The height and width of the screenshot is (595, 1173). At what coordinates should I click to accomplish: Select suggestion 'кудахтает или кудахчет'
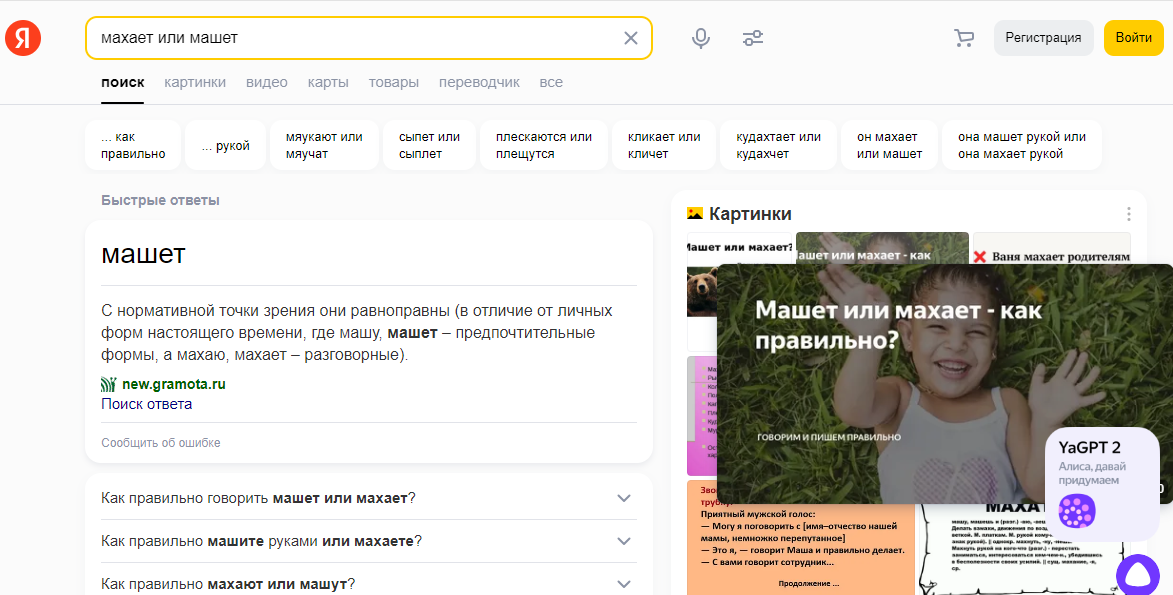tap(779, 145)
